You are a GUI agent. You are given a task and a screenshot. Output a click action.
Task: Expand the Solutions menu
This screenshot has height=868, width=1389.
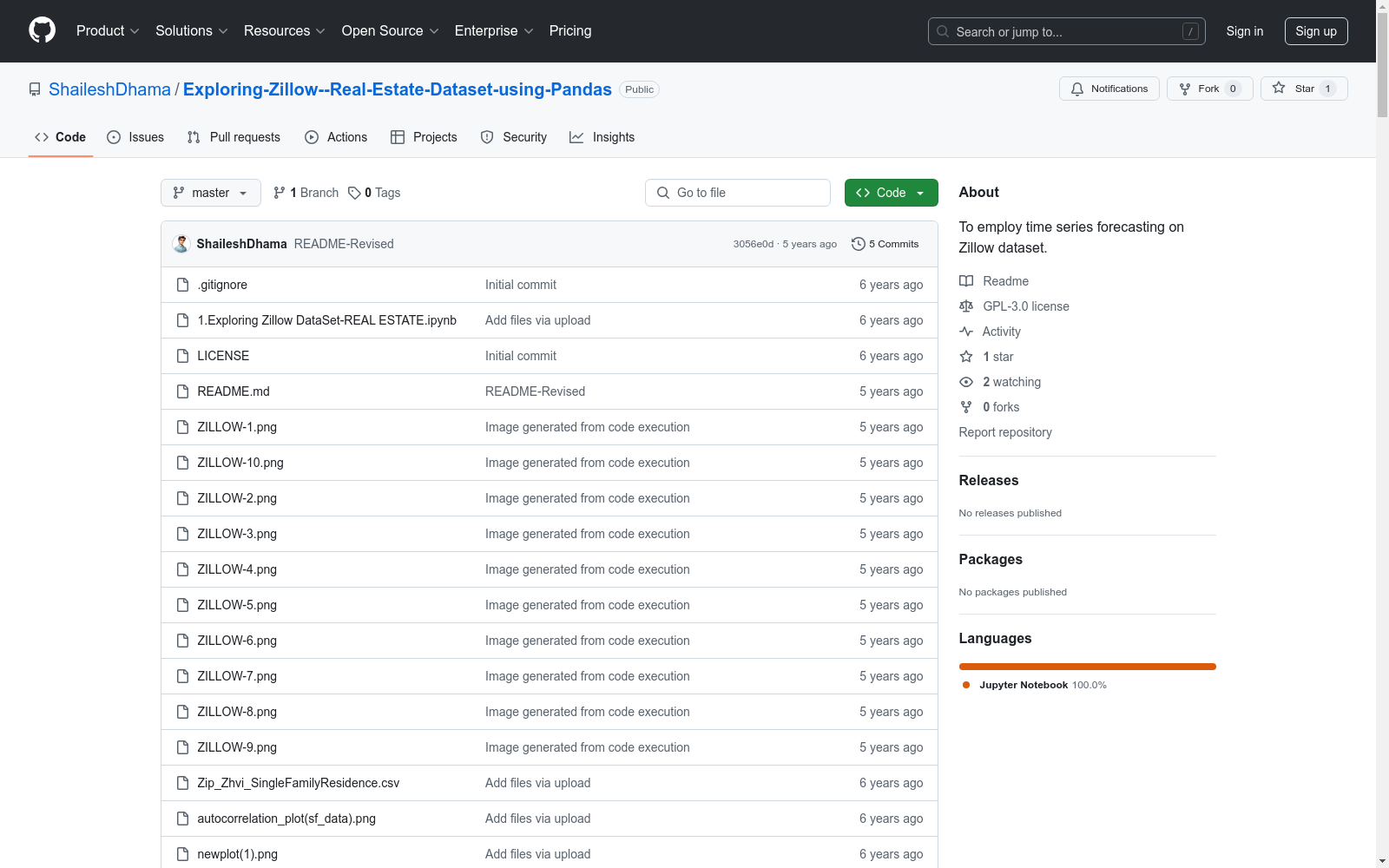pos(192,31)
